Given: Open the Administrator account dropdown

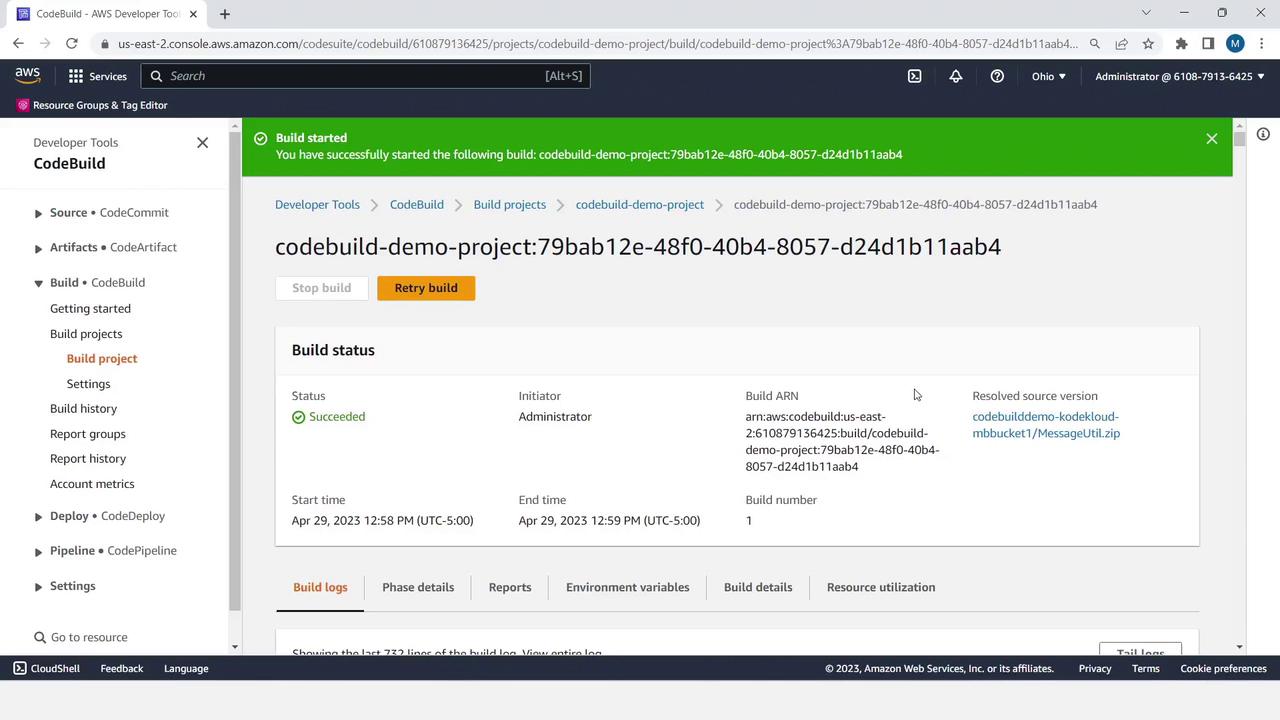Looking at the screenshot, I should tap(1180, 76).
